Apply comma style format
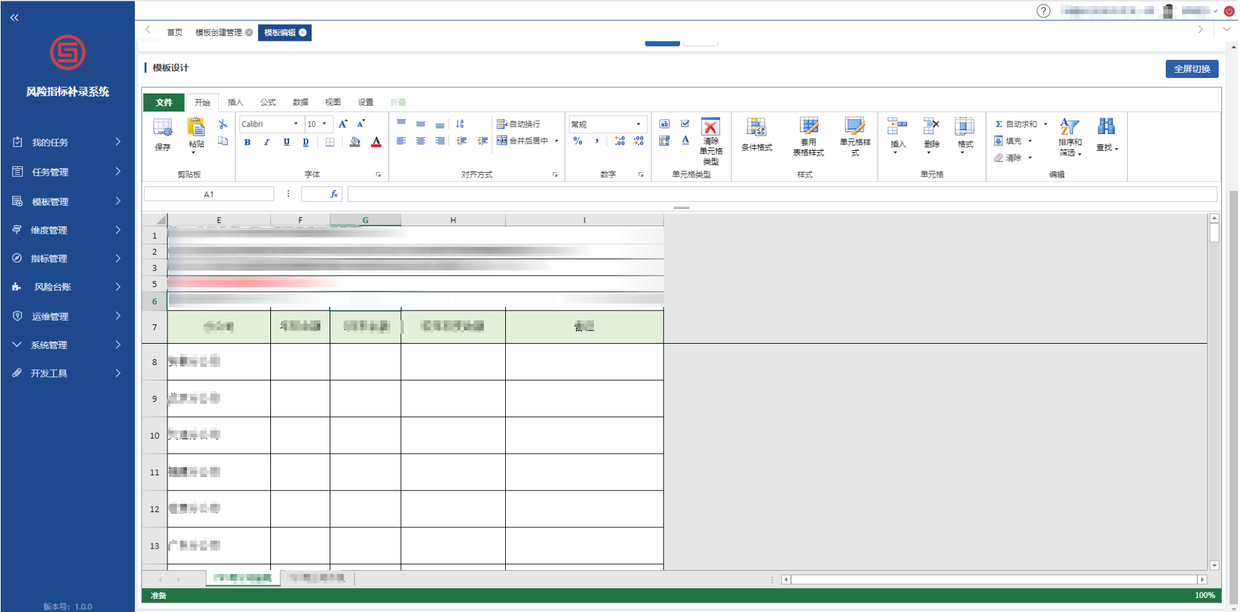1240x612 pixels. pyautogui.click(x=598, y=141)
